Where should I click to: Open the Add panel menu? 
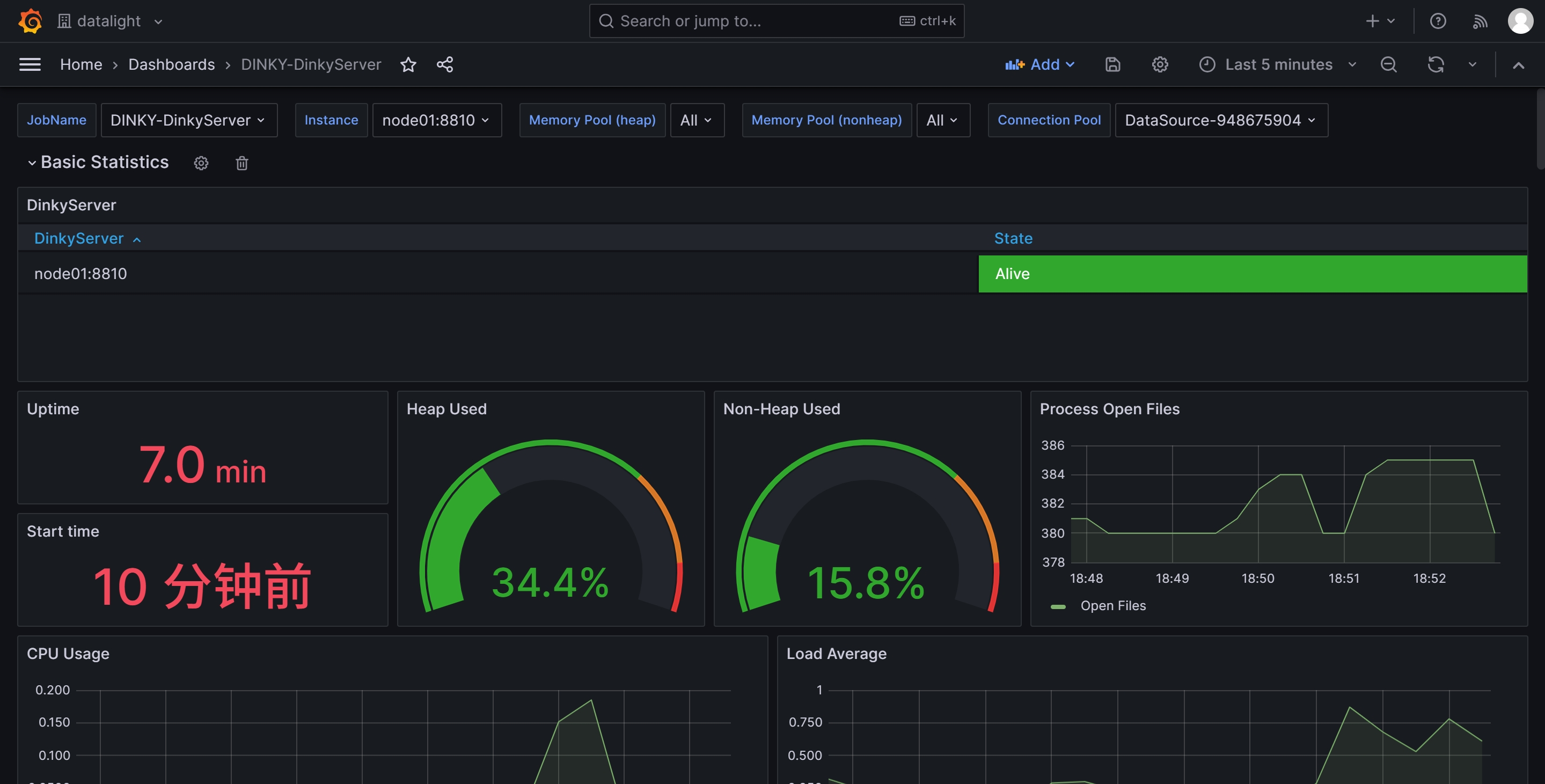coord(1039,65)
